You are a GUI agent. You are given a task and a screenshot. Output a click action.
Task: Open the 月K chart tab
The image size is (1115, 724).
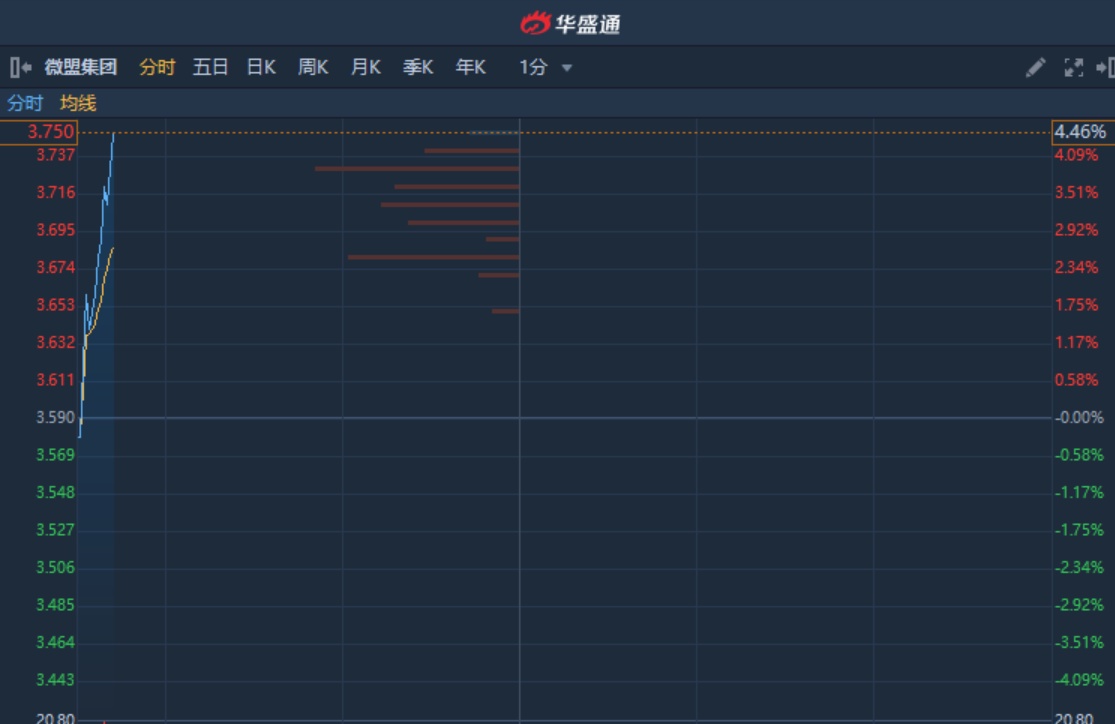click(366, 68)
